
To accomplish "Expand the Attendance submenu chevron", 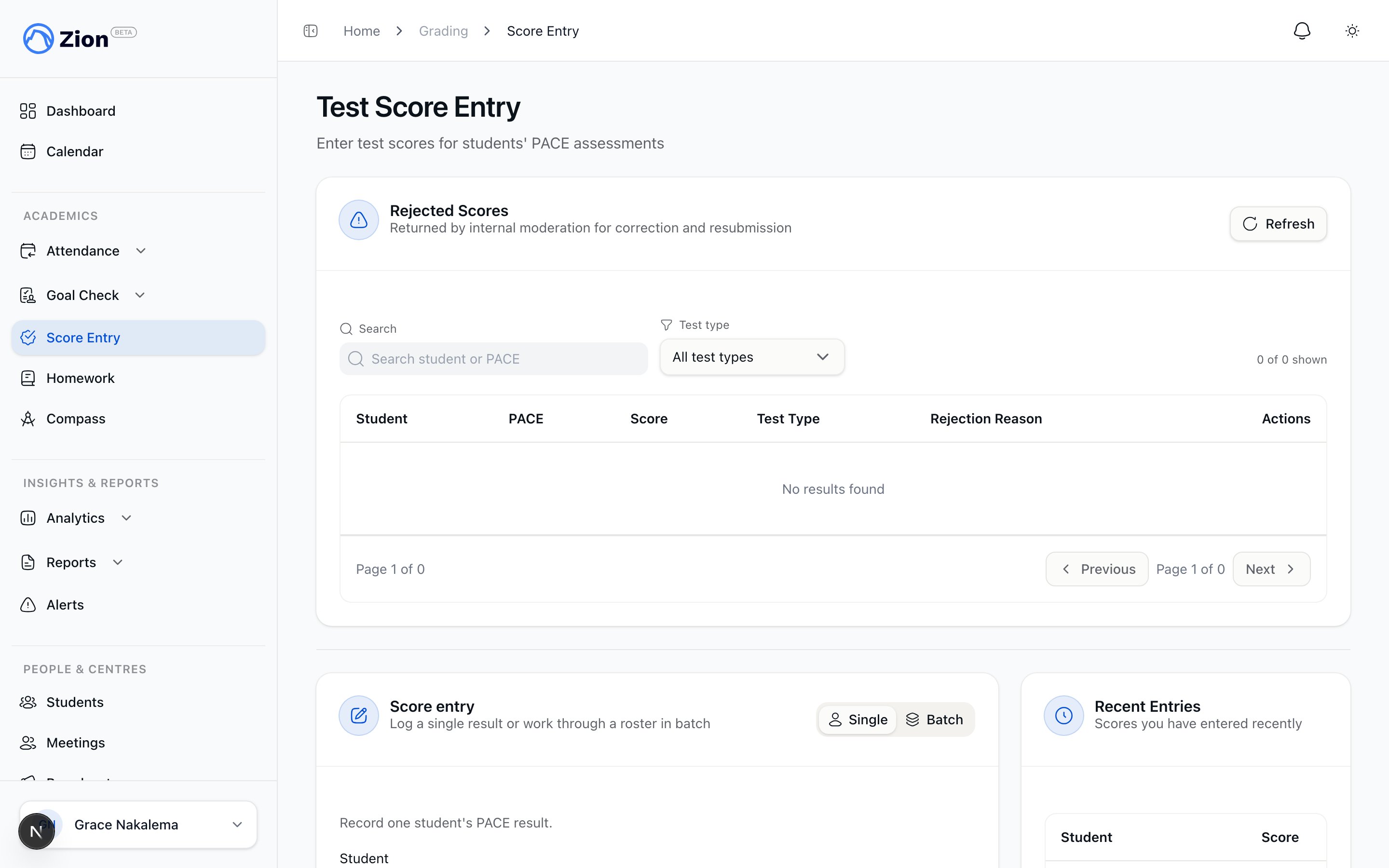I will coord(141,251).
